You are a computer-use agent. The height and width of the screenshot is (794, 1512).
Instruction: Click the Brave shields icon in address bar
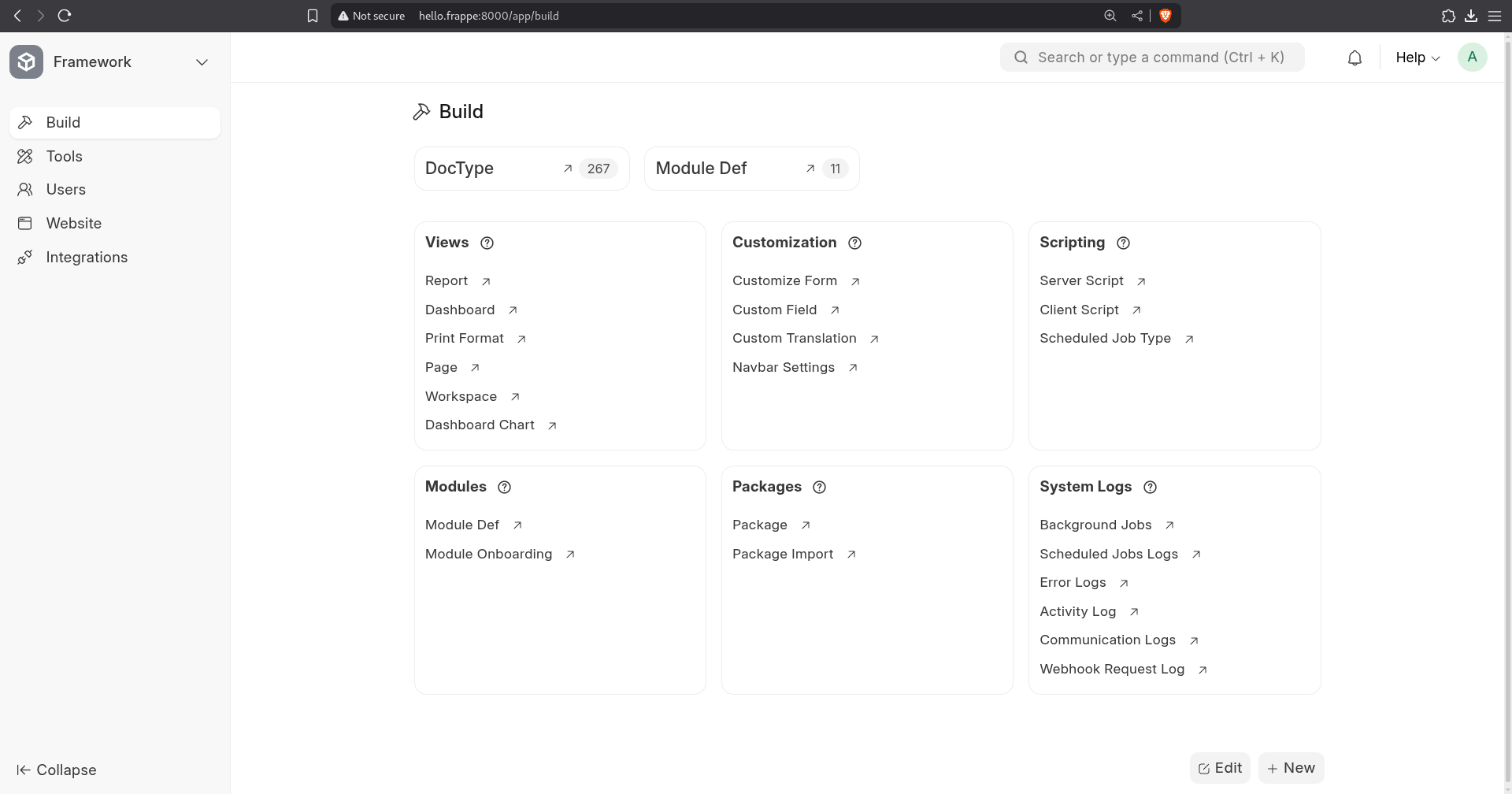click(1165, 16)
